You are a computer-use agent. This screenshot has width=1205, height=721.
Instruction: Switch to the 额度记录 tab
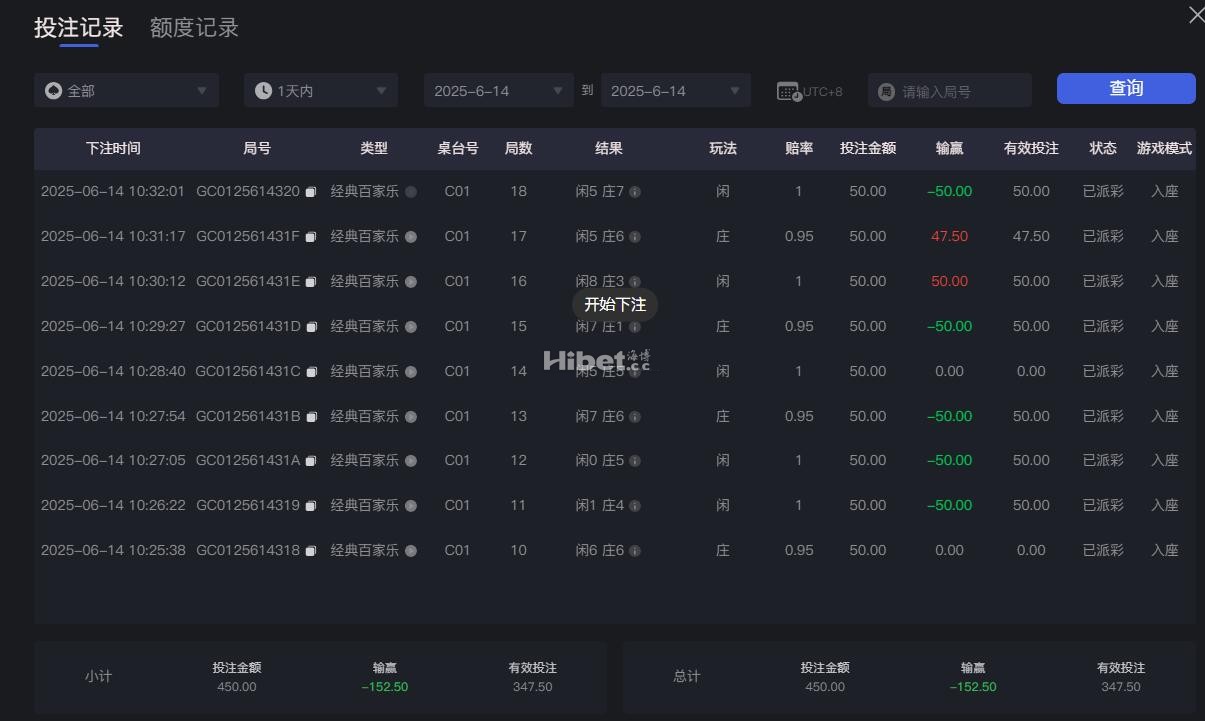(x=194, y=28)
